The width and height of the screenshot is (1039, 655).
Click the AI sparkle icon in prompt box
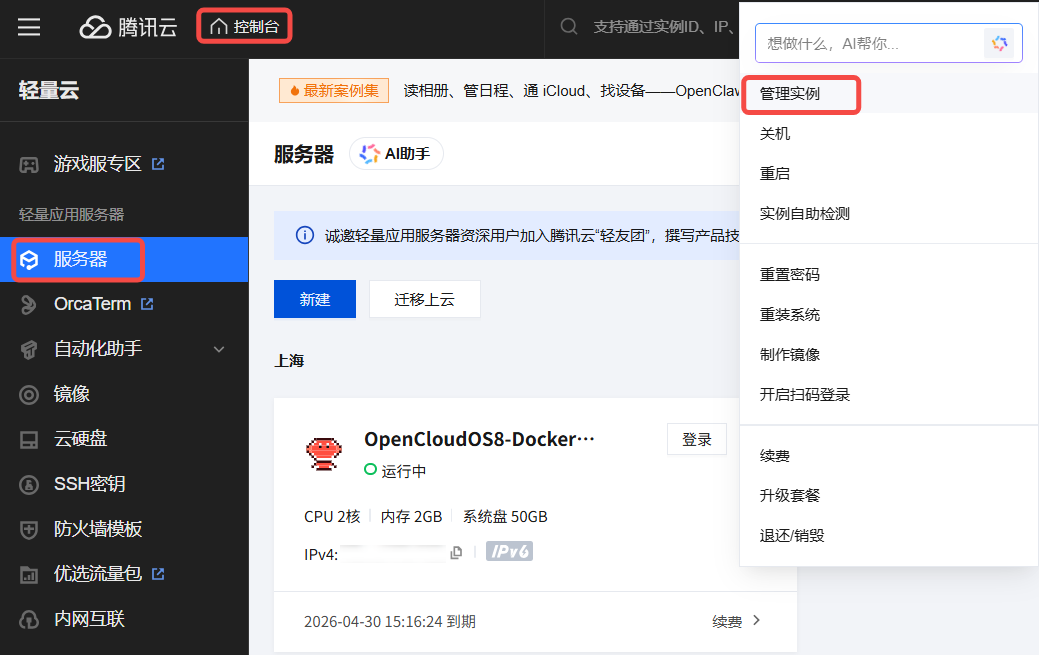point(998,43)
